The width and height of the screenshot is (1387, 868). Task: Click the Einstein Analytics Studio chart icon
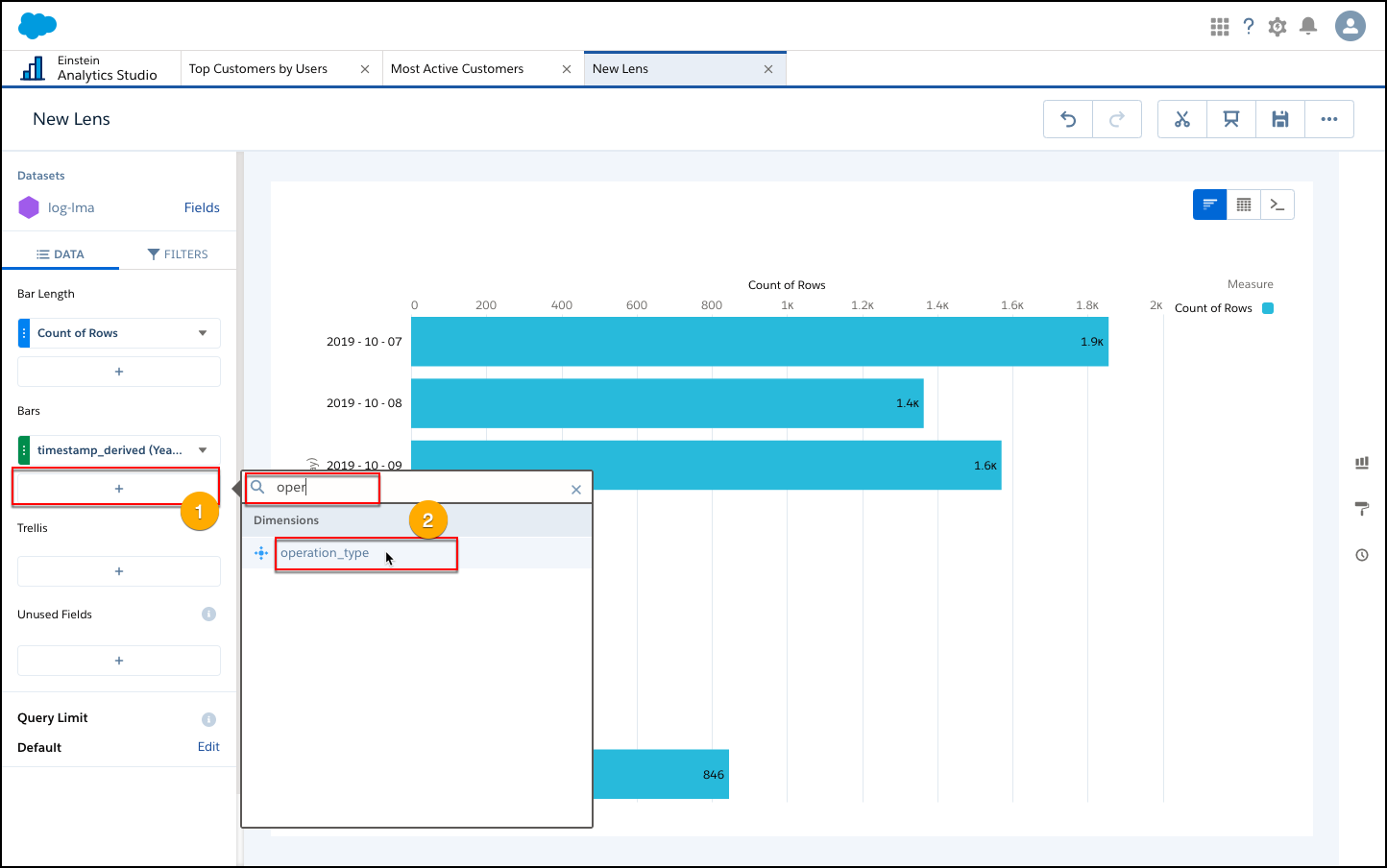(x=33, y=68)
